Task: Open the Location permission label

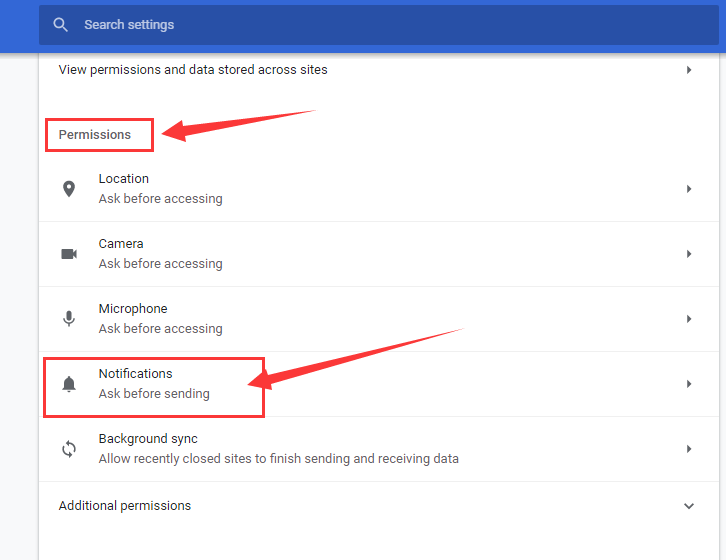Action: click(x=124, y=179)
